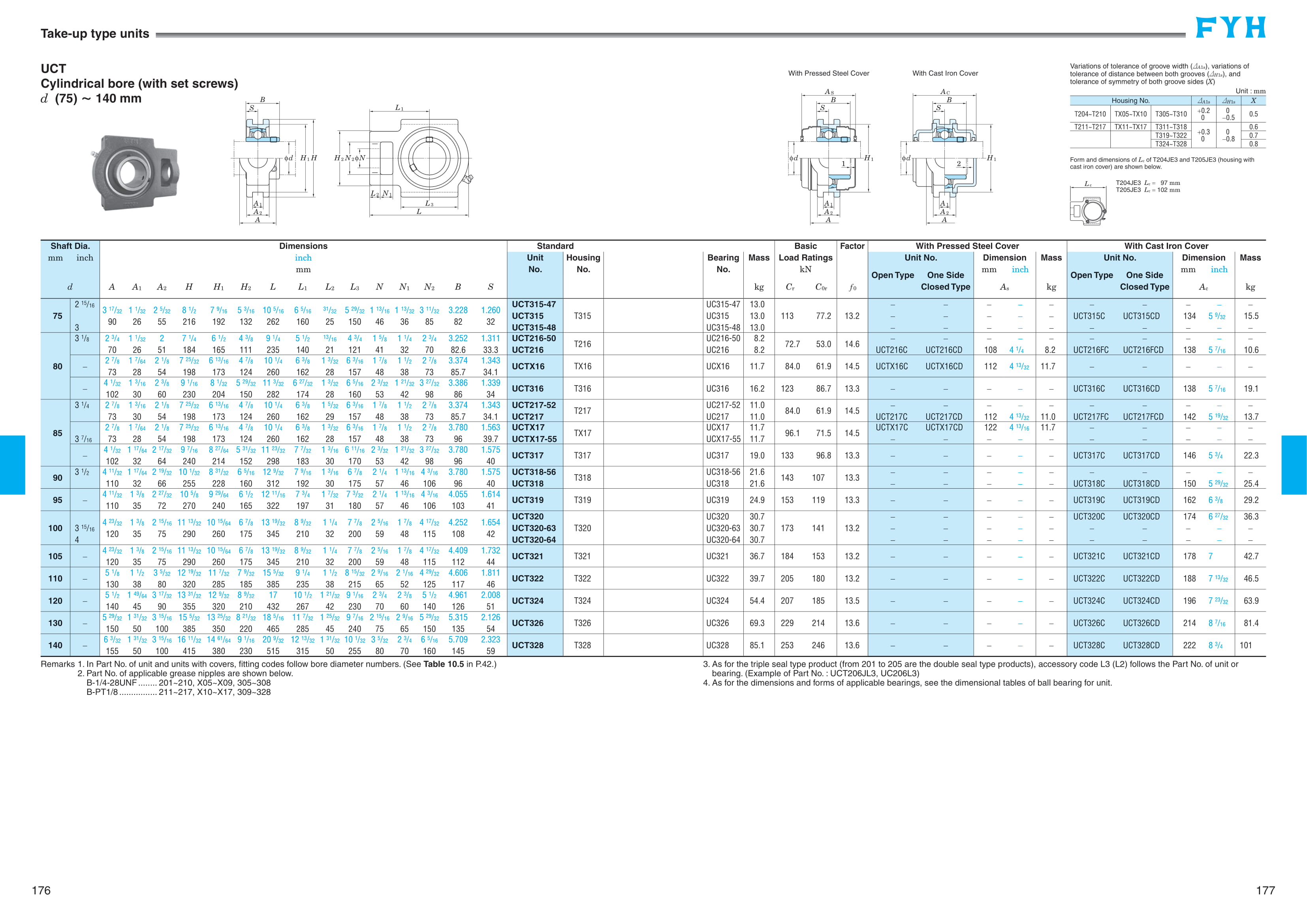This screenshot has width=1307, height=924.
Task: Click unit number UCT324
Action: click(528, 600)
